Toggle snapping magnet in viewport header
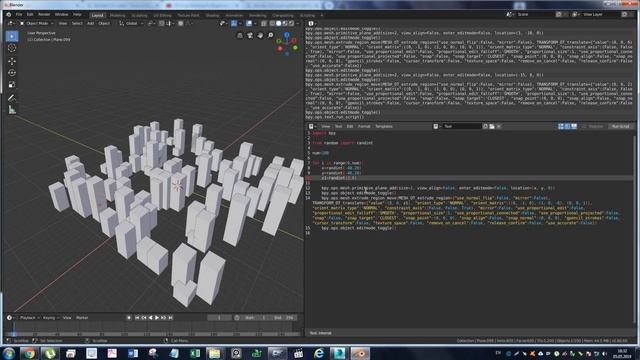This screenshot has height=360, width=640. (x=162, y=24)
